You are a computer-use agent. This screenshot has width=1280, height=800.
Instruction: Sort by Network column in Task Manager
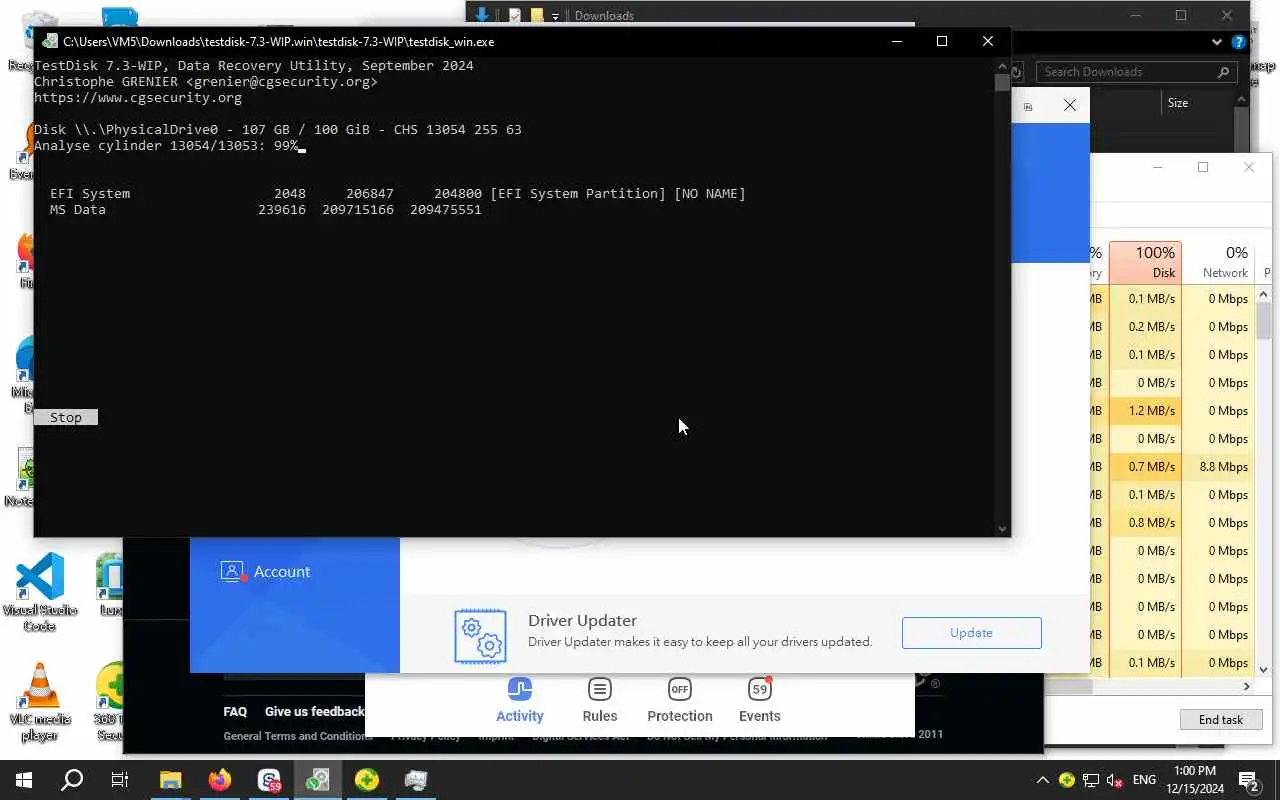(1219, 262)
